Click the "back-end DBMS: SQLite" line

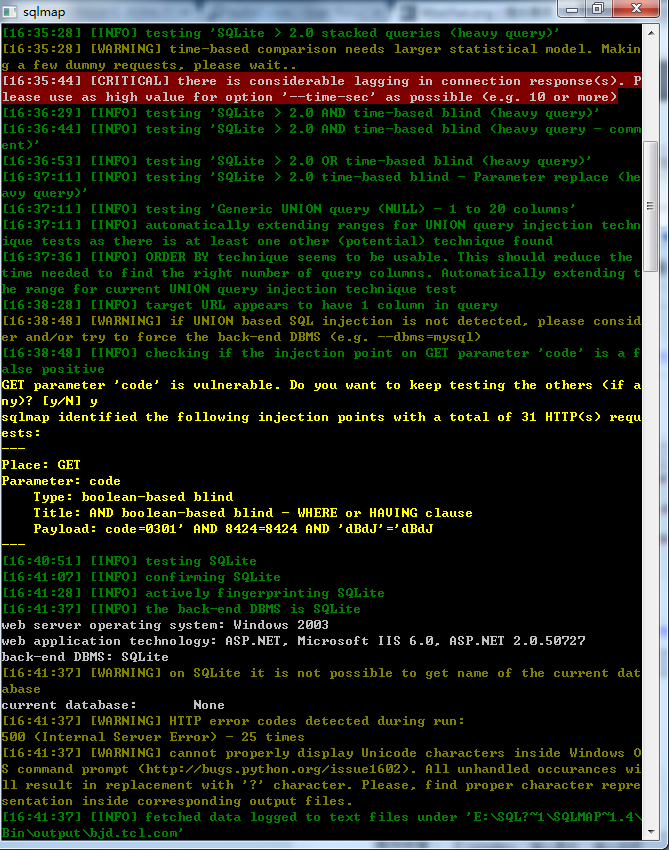coord(85,657)
